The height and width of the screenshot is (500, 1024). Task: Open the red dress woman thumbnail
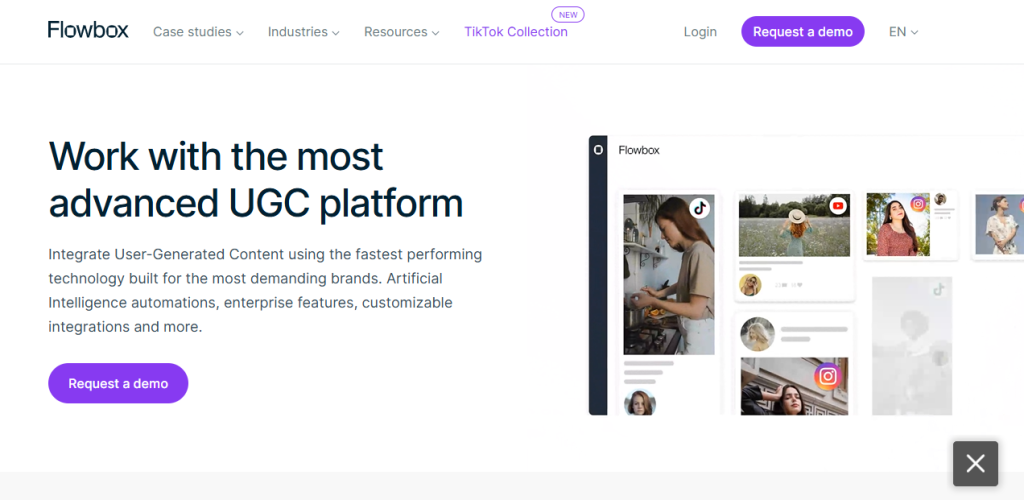pyautogui.click(x=898, y=224)
